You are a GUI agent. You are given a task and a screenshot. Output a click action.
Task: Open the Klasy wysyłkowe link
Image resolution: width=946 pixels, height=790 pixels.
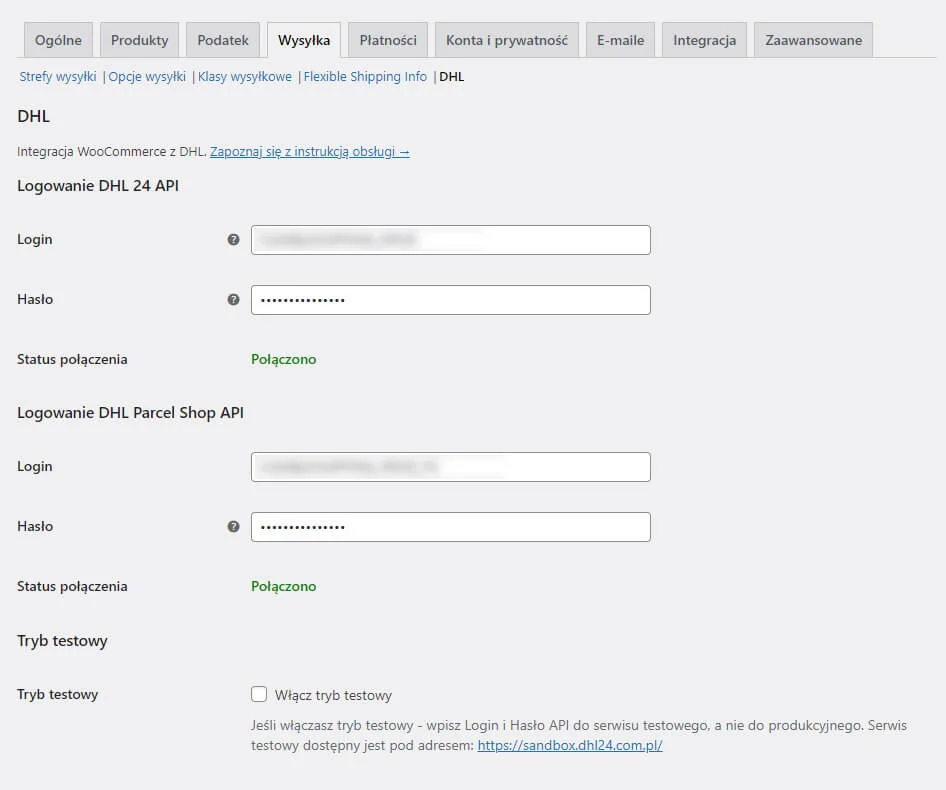245,77
